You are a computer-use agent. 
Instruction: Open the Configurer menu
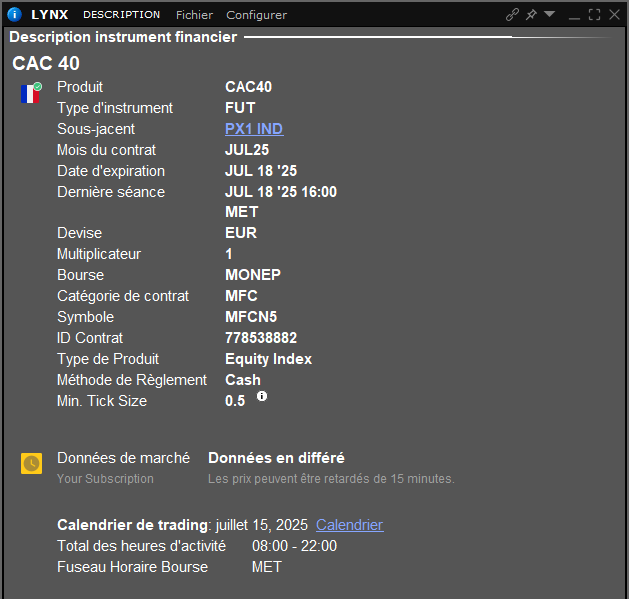(x=256, y=15)
